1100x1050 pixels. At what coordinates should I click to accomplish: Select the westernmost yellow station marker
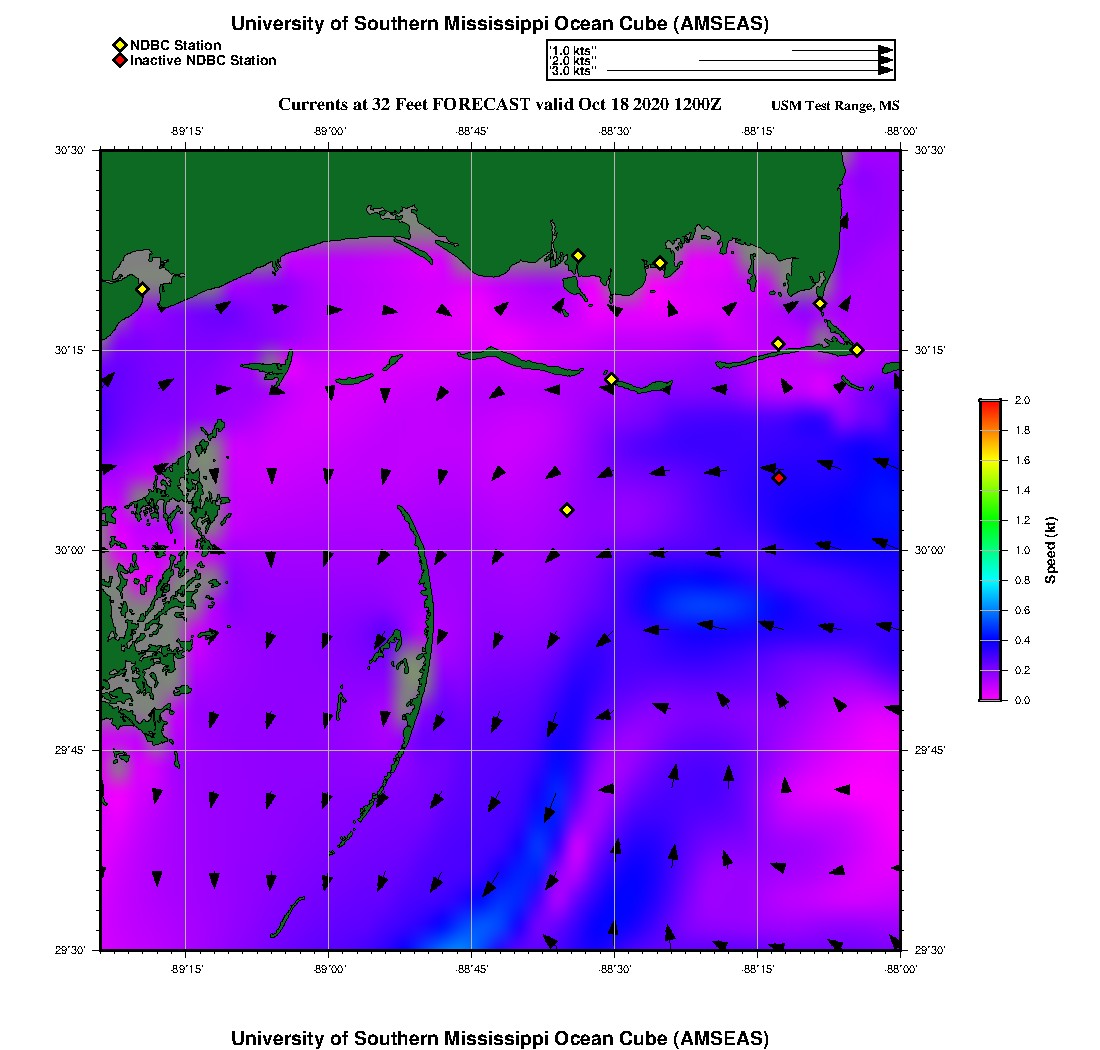(x=142, y=289)
